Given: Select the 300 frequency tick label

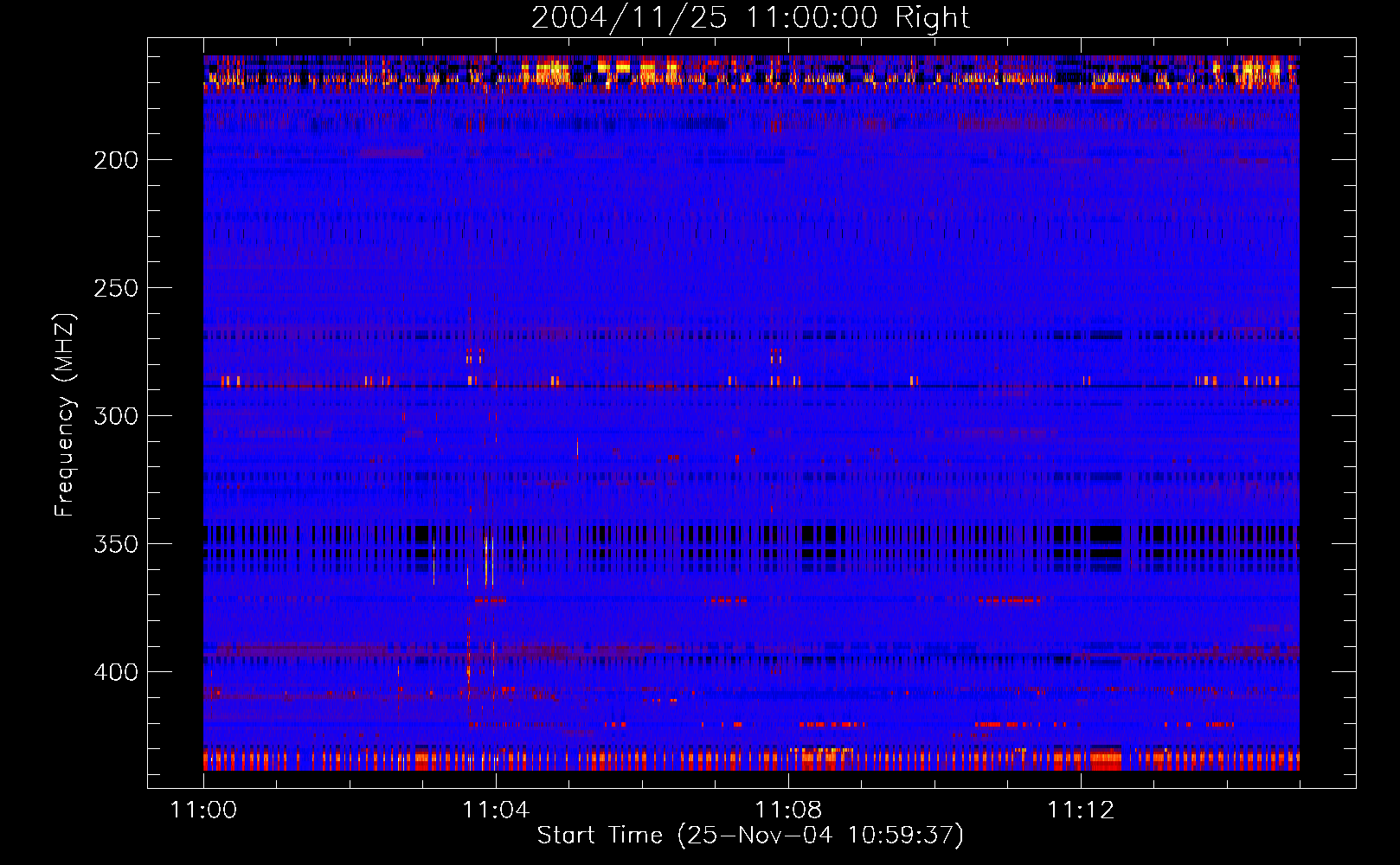Looking at the screenshot, I should [x=116, y=416].
